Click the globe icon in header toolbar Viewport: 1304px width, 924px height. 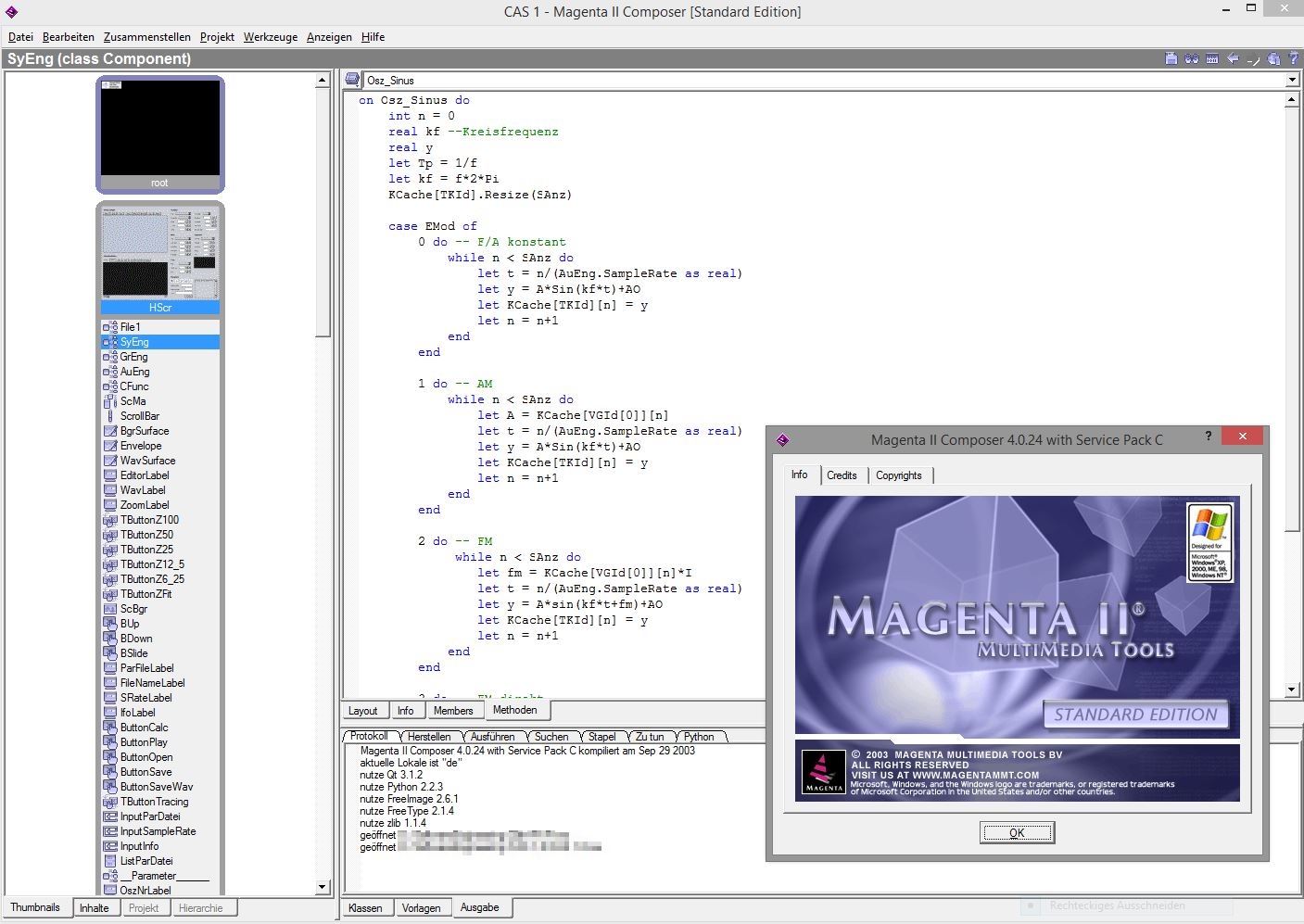pyautogui.click(x=1274, y=58)
